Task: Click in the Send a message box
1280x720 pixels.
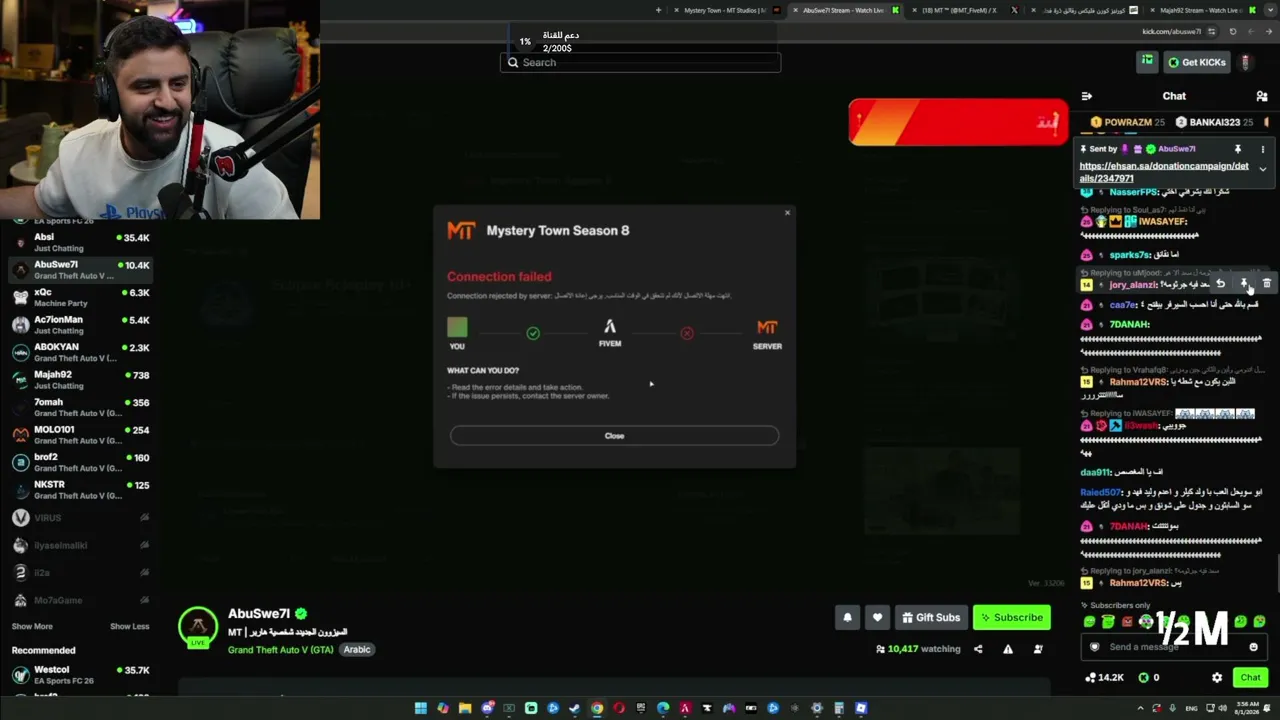Action: 1174,647
